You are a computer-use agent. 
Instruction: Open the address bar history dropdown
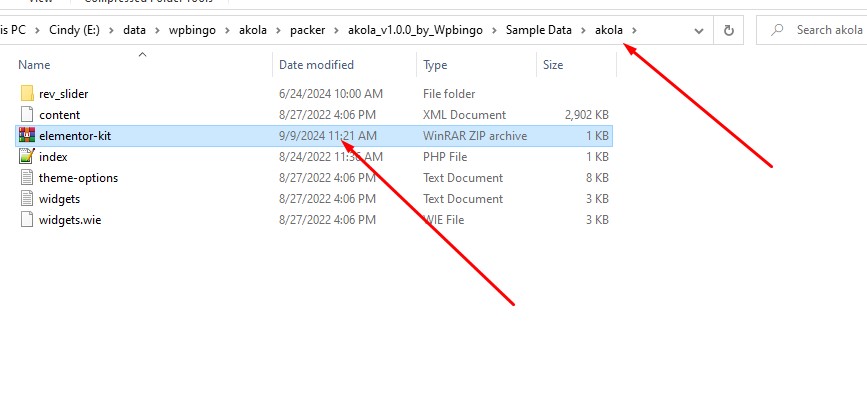(699, 30)
